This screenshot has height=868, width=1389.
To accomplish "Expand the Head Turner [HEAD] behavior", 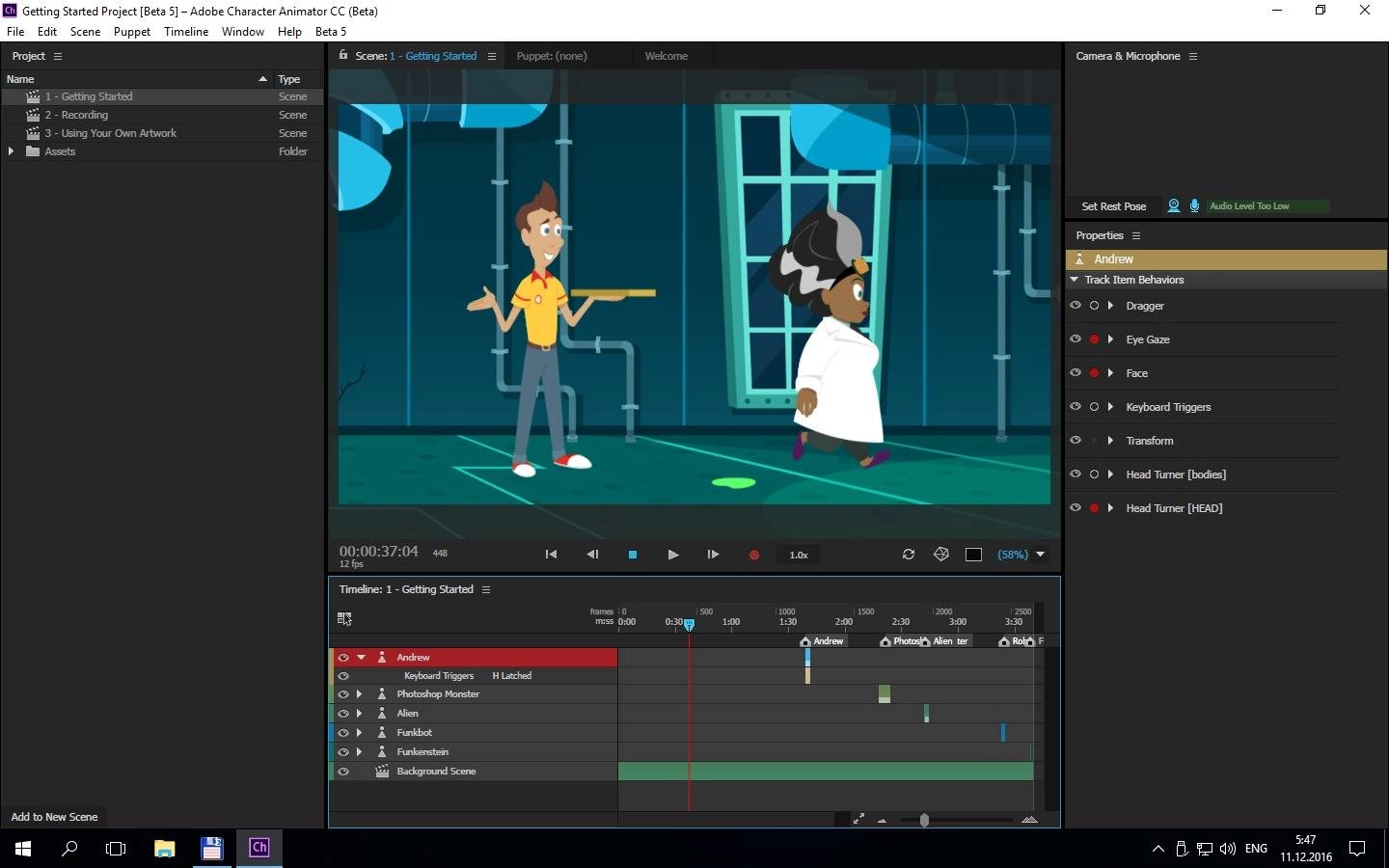I will point(1110,508).
